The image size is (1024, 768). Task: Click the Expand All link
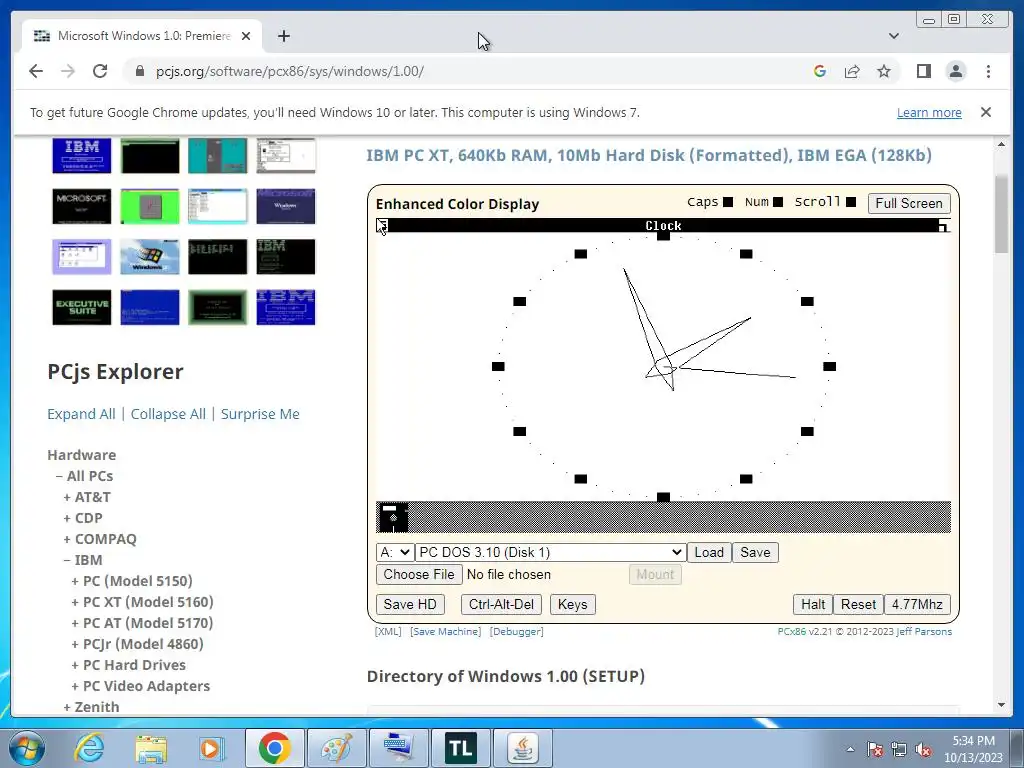81,414
